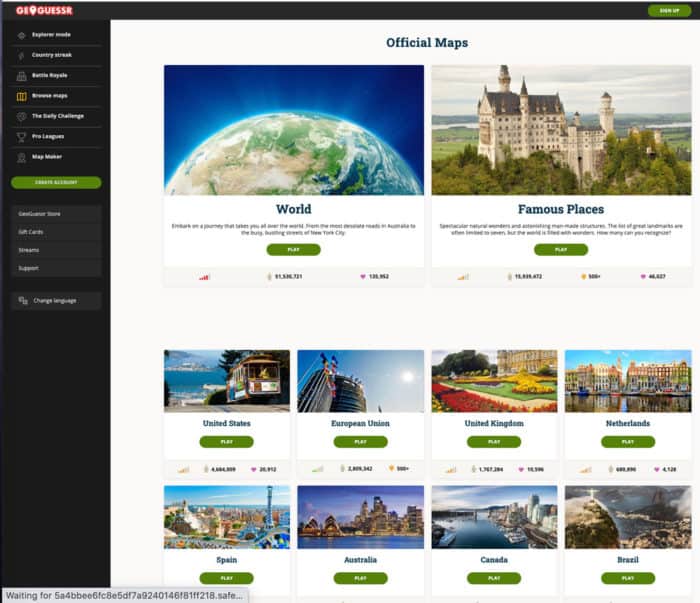
Task: Click World map player count icon
Action: [x=269, y=277]
